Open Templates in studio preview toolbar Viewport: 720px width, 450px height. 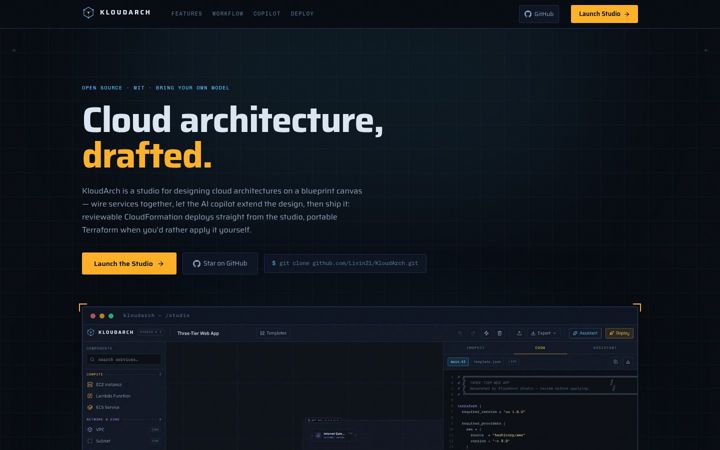(x=273, y=333)
